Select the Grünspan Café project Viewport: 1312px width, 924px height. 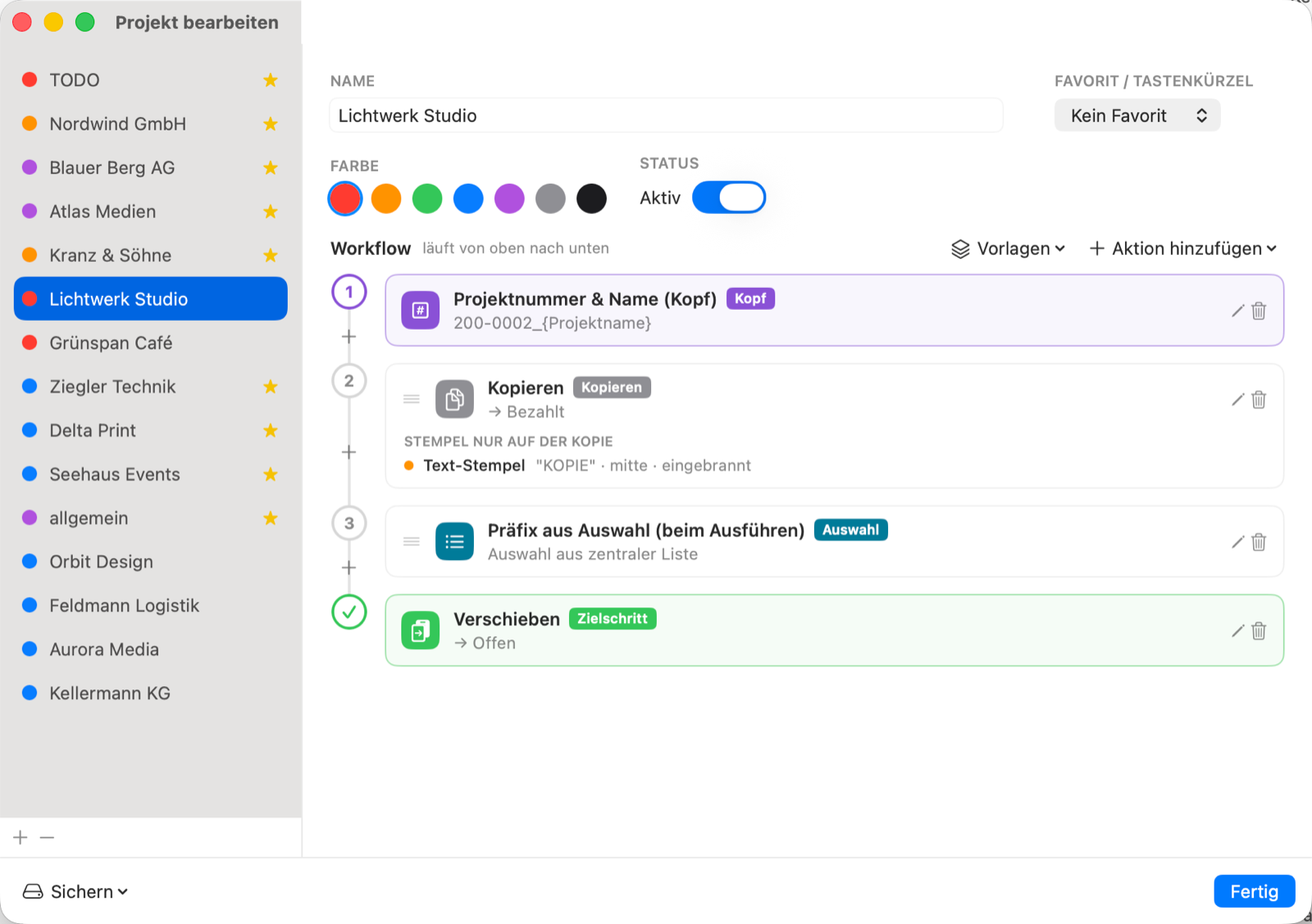(151, 343)
